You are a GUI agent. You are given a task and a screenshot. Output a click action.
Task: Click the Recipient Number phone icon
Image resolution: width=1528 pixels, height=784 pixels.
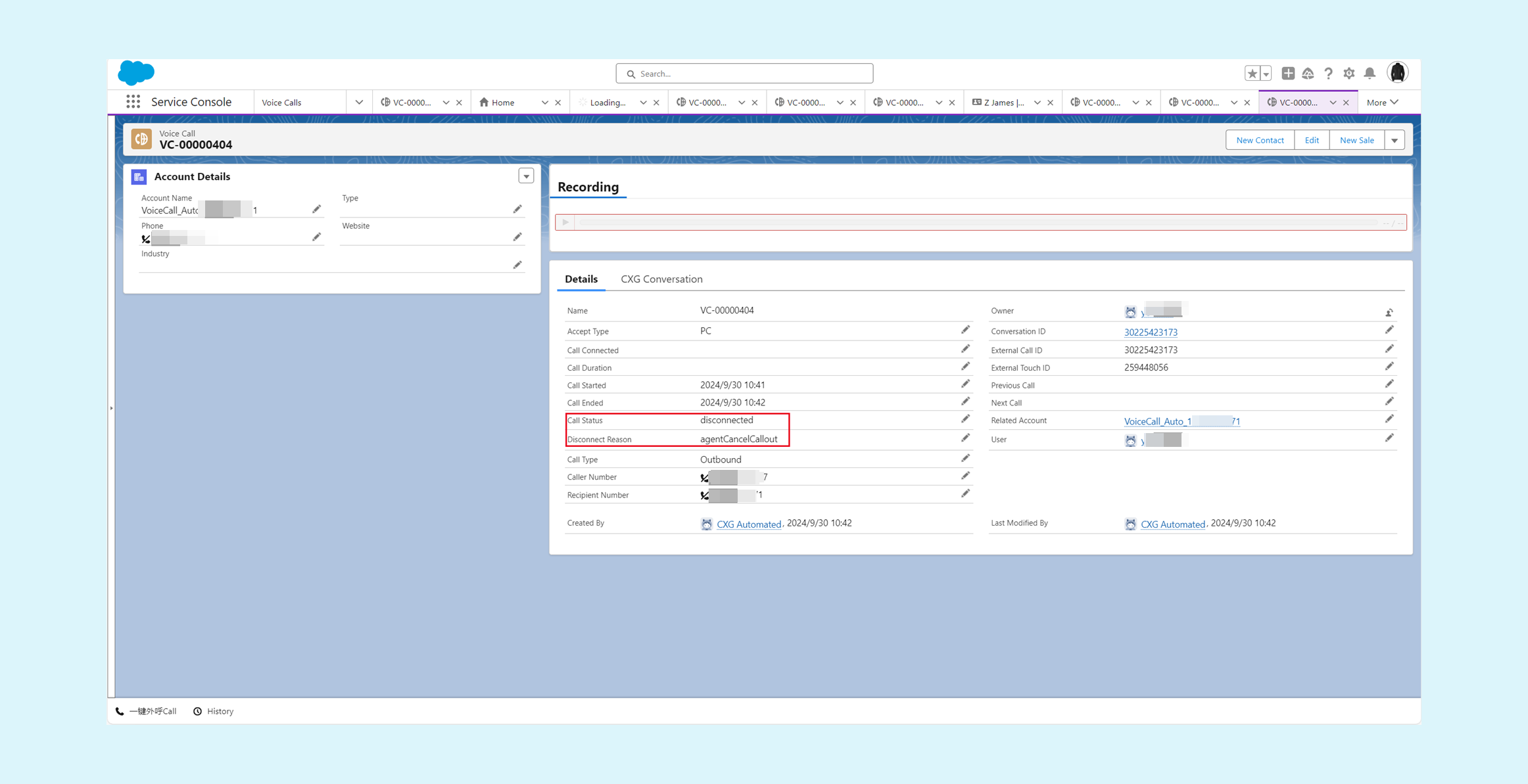pos(704,496)
